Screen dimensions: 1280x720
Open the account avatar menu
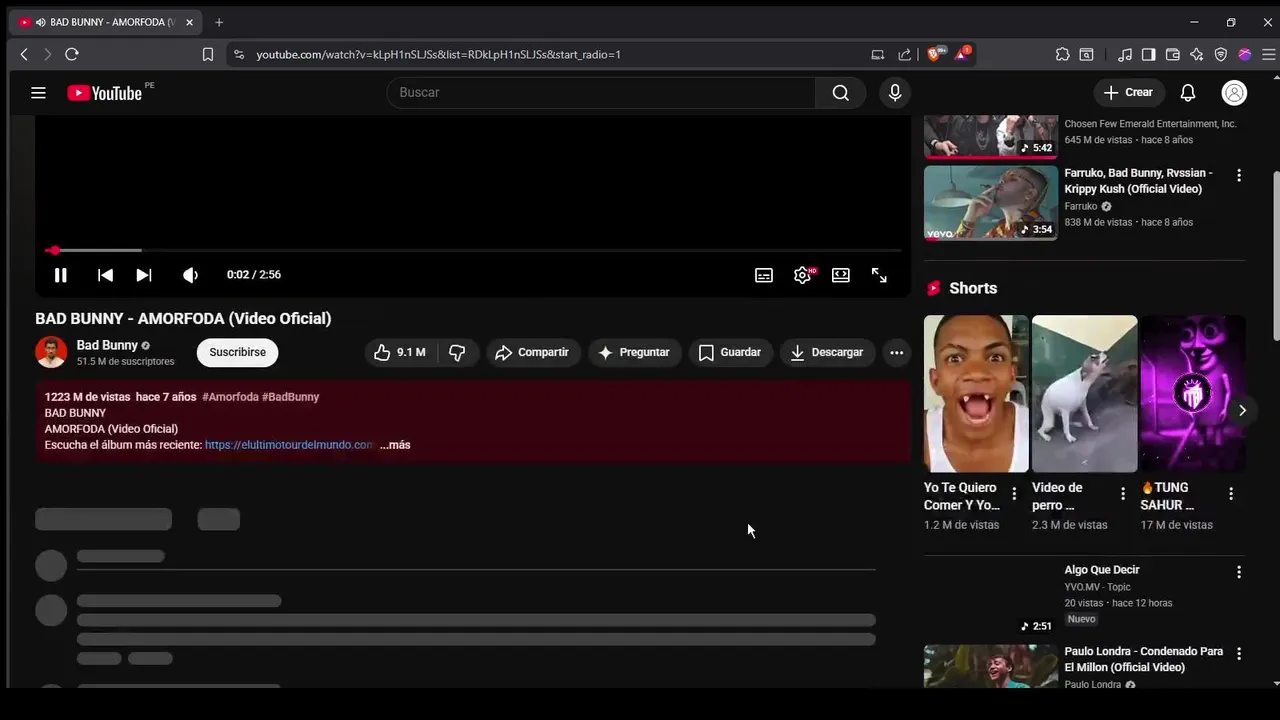pyautogui.click(x=1234, y=93)
